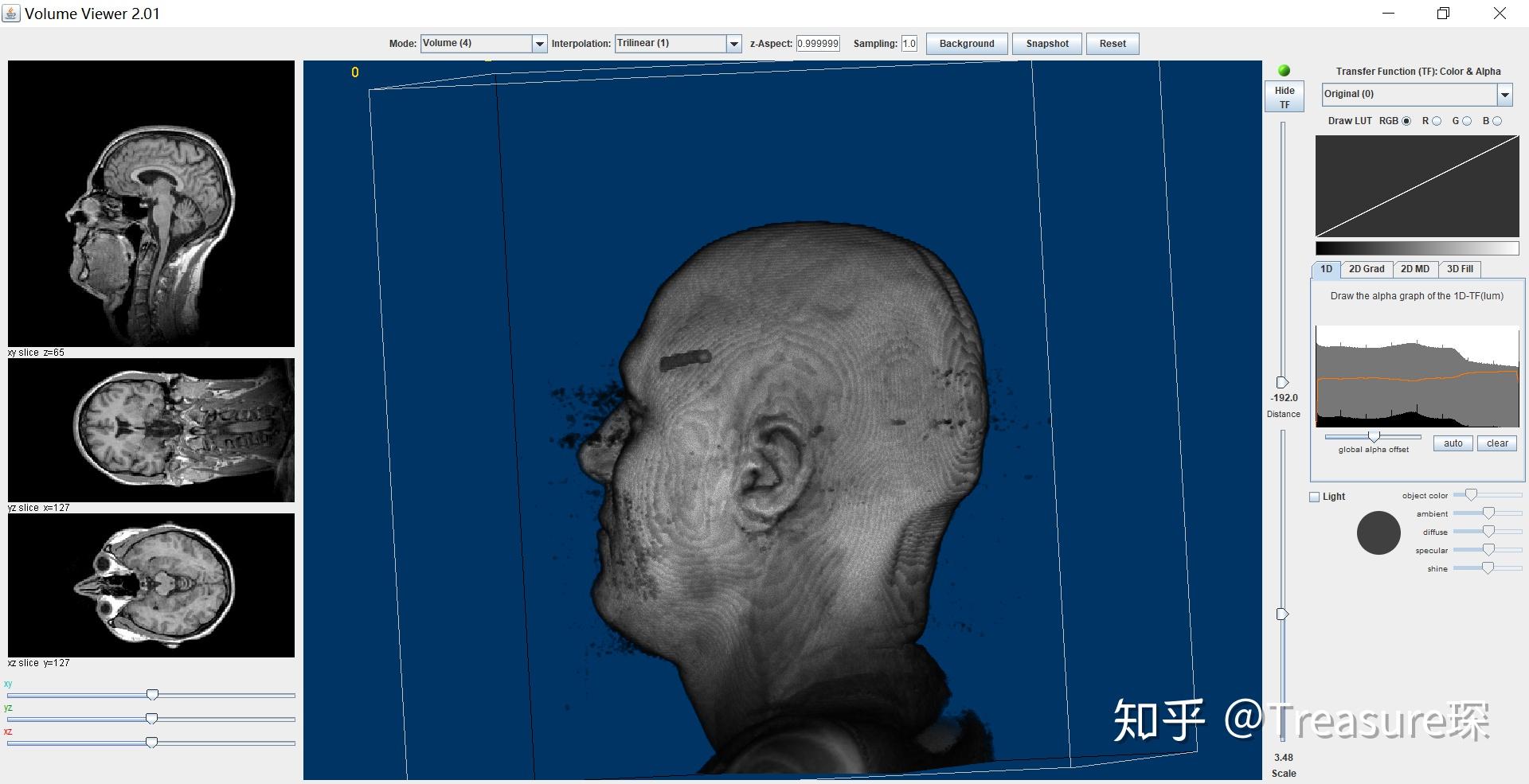The height and width of the screenshot is (784, 1529).
Task: Click the Sampling input field
Action: (909, 43)
